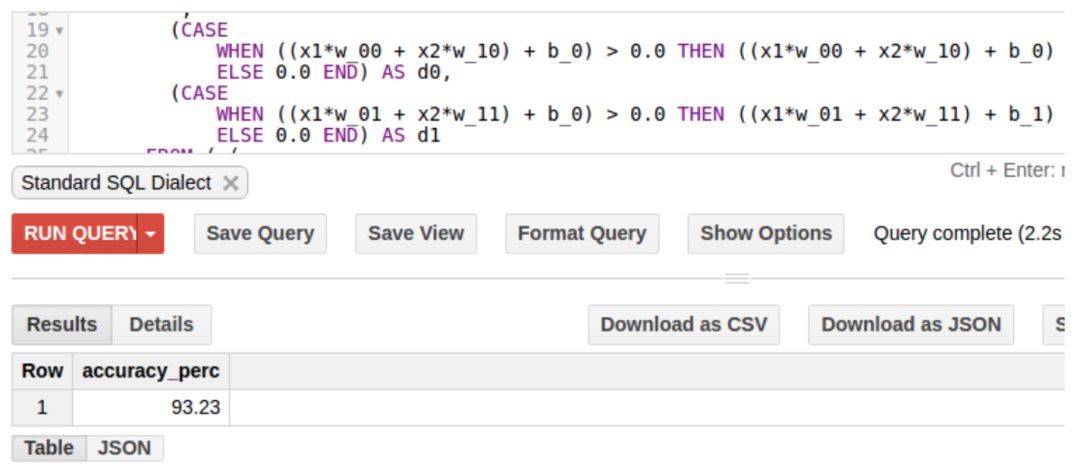Collapse the CASE block at line 19

60,30
